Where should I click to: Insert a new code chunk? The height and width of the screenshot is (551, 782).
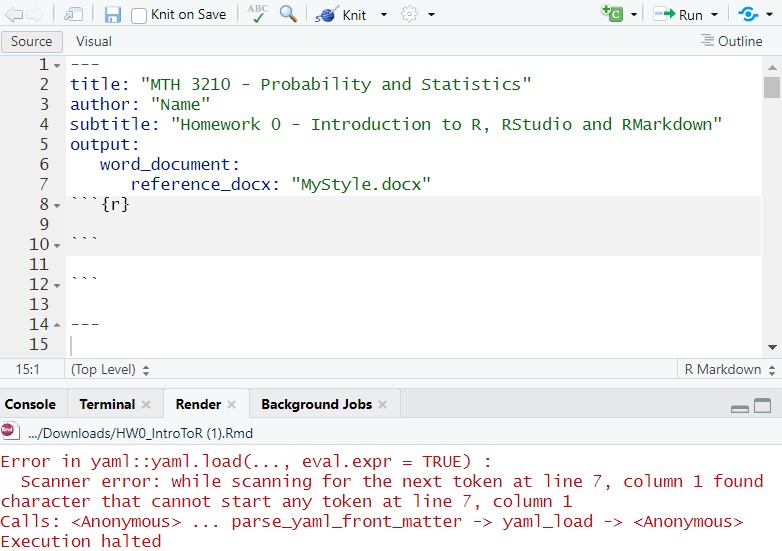612,13
